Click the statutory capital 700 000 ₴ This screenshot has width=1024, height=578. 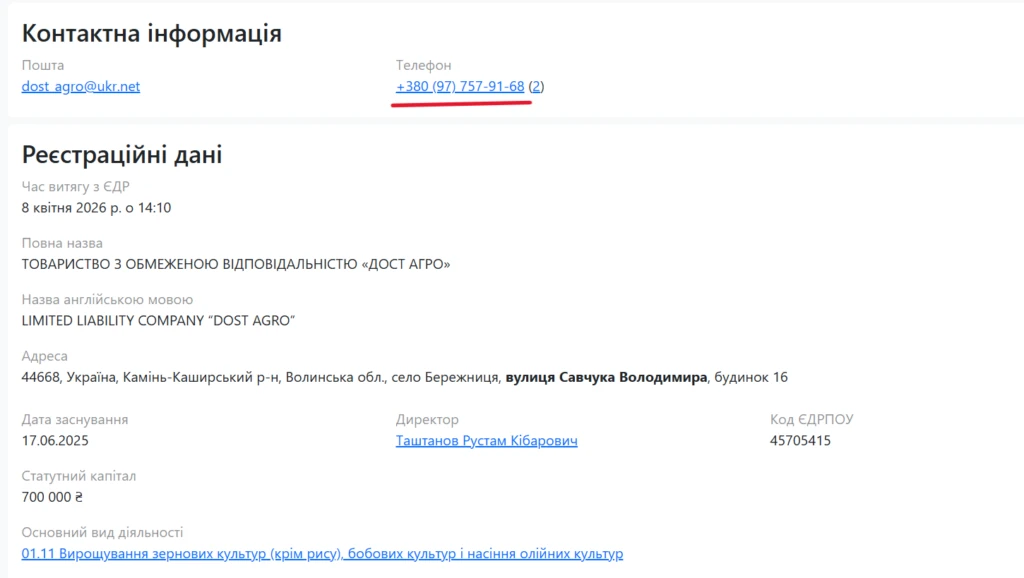click(x=60, y=497)
